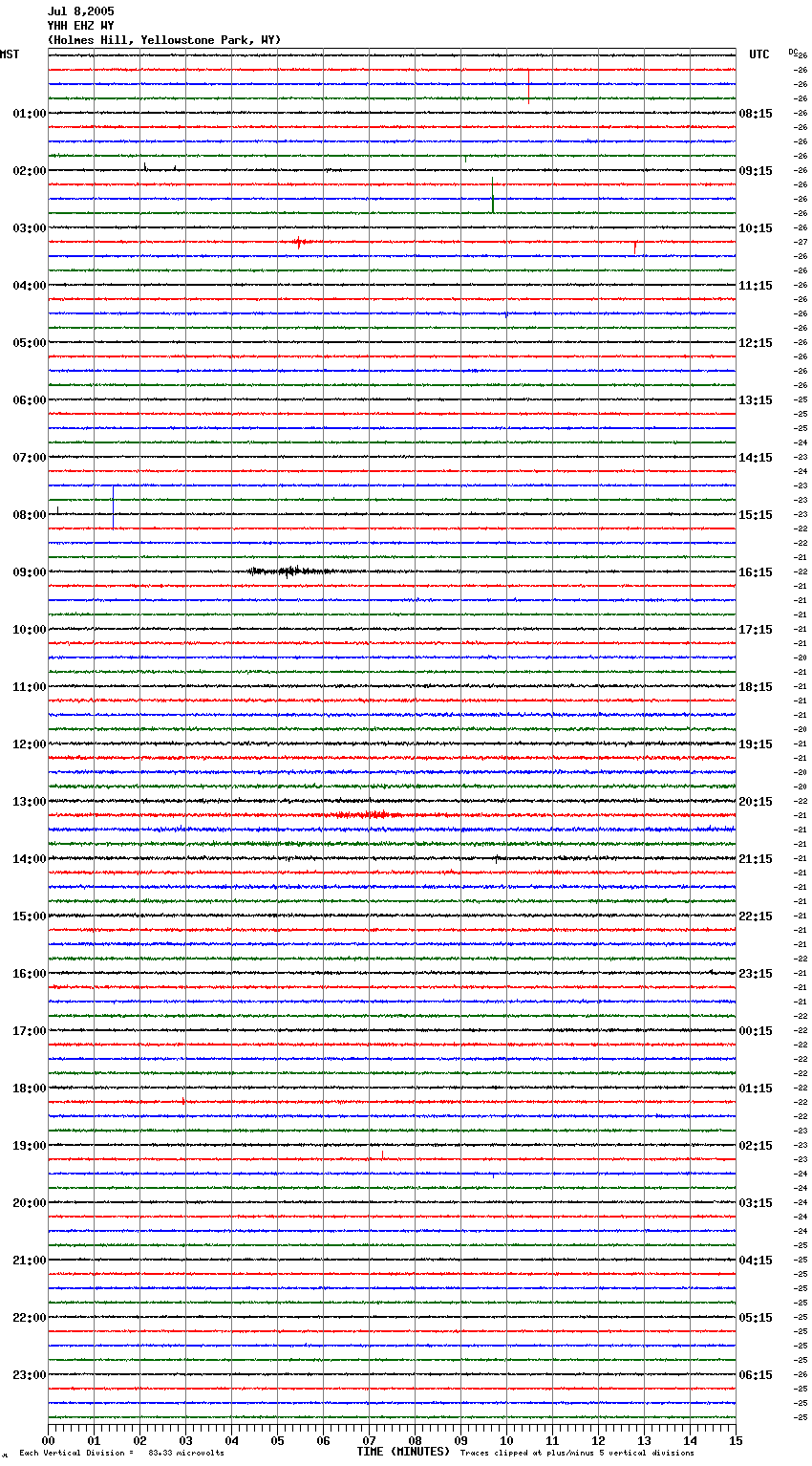
Task: Select the 16:00 MST time label
Action: [30, 974]
